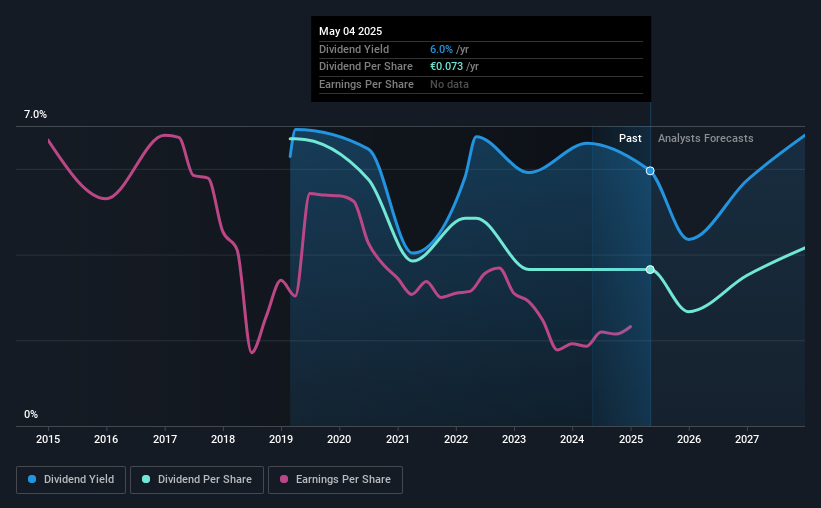
Task: Click the 2015 x-axis year label
Action: point(48,439)
